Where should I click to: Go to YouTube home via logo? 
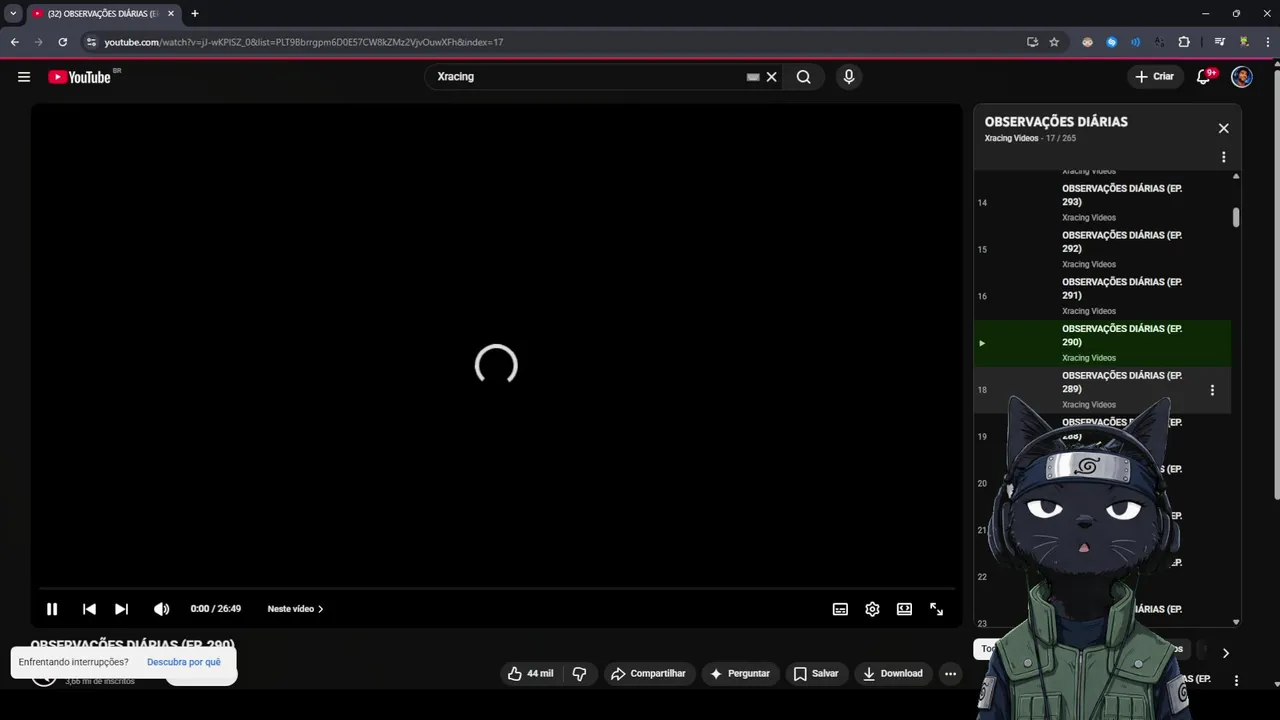point(80,77)
